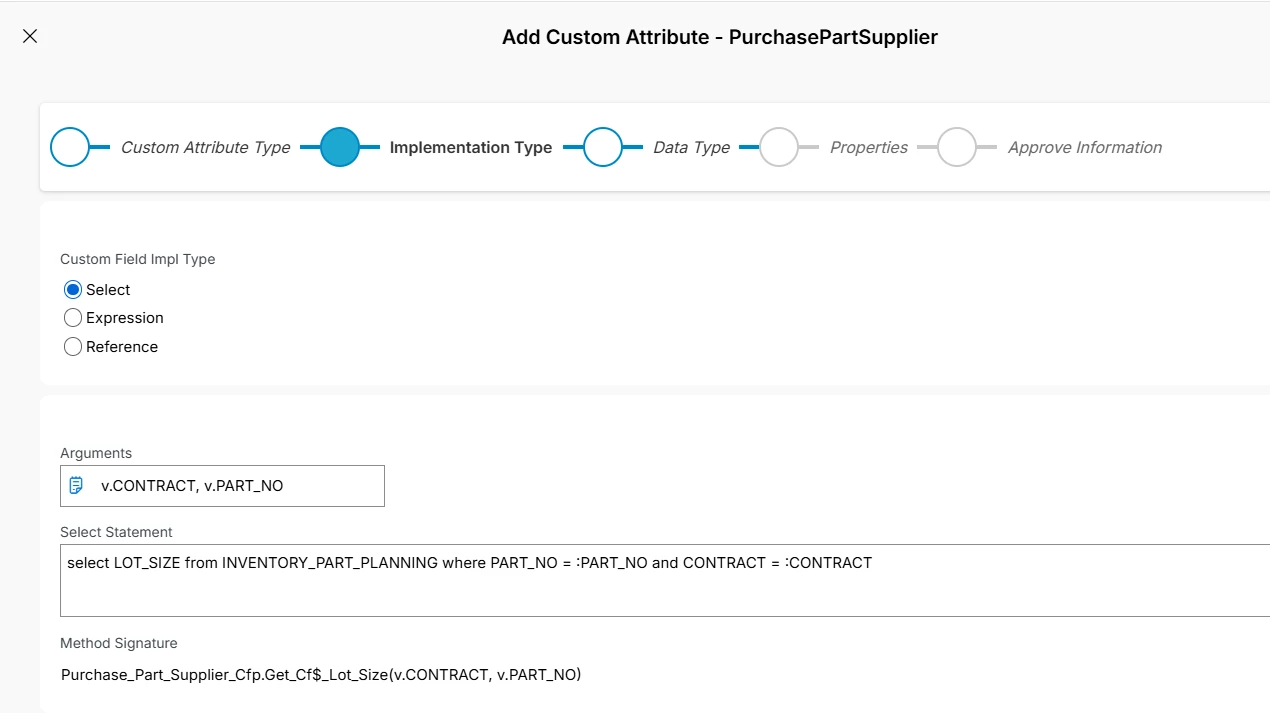
Task: Click the Implementation Type step circle
Action: (340, 147)
